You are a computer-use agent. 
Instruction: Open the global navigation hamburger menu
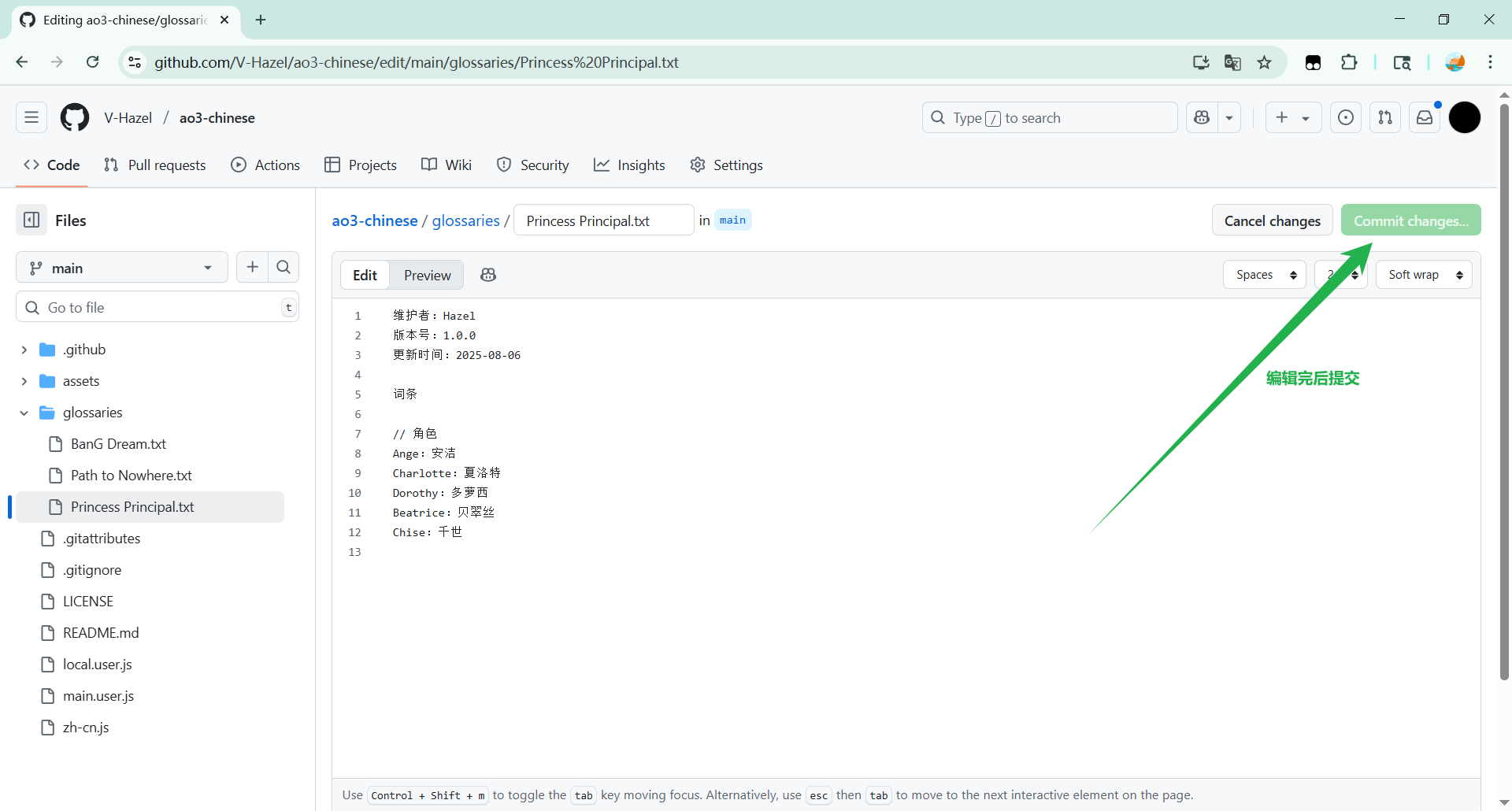point(31,117)
